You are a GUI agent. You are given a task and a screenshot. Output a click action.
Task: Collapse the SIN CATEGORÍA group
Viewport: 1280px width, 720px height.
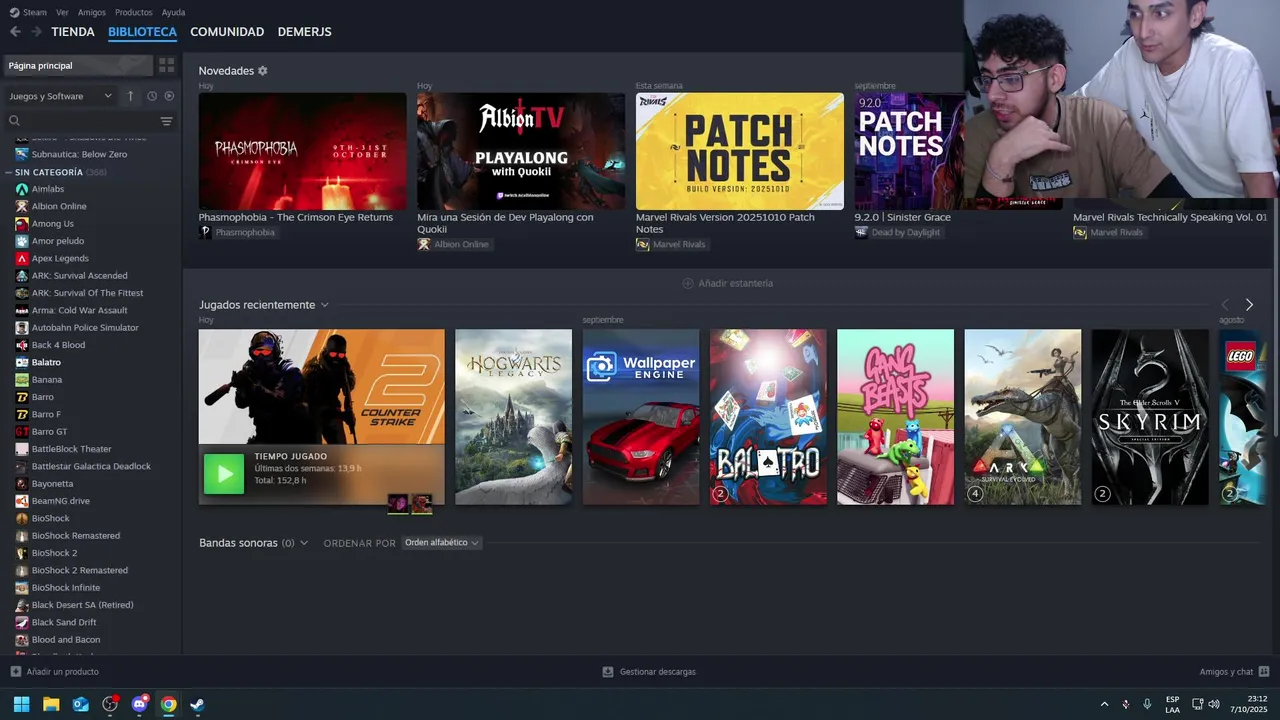pos(9,172)
